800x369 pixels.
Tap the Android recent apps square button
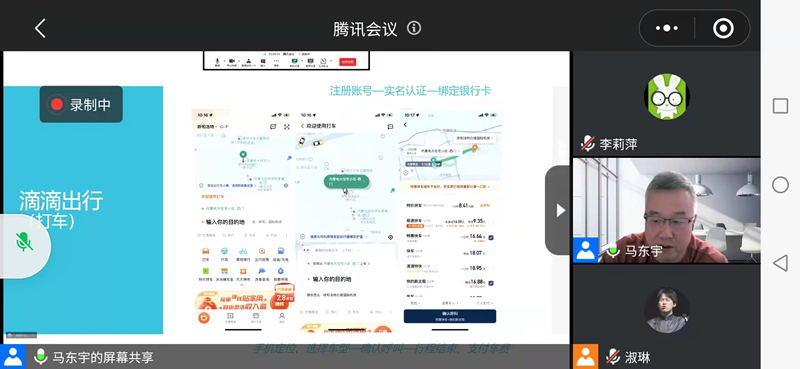(x=780, y=106)
